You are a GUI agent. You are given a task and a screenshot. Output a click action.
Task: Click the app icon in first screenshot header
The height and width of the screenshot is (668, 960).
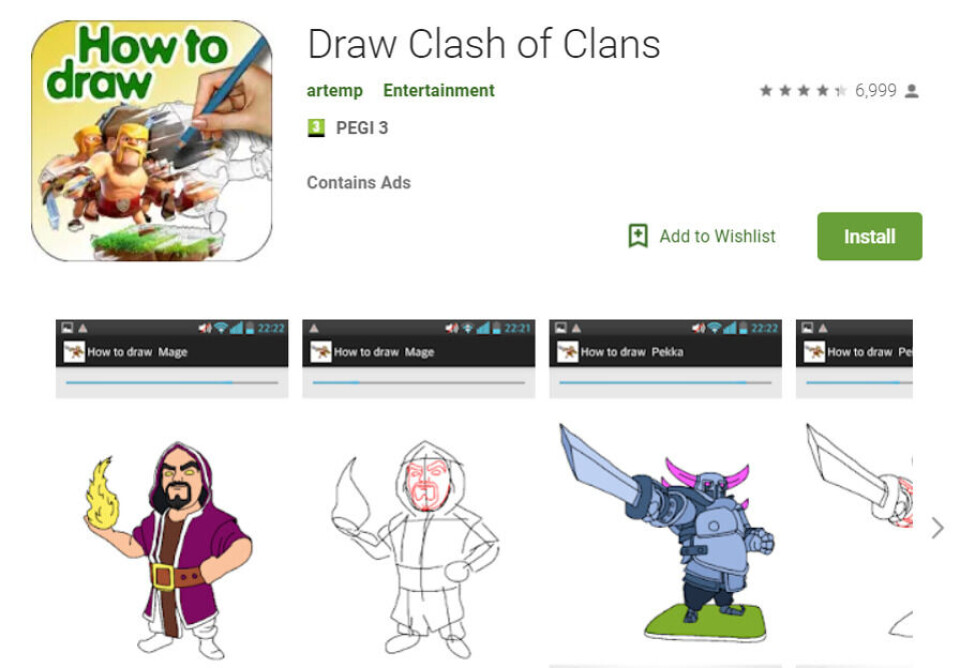point(74,351)
